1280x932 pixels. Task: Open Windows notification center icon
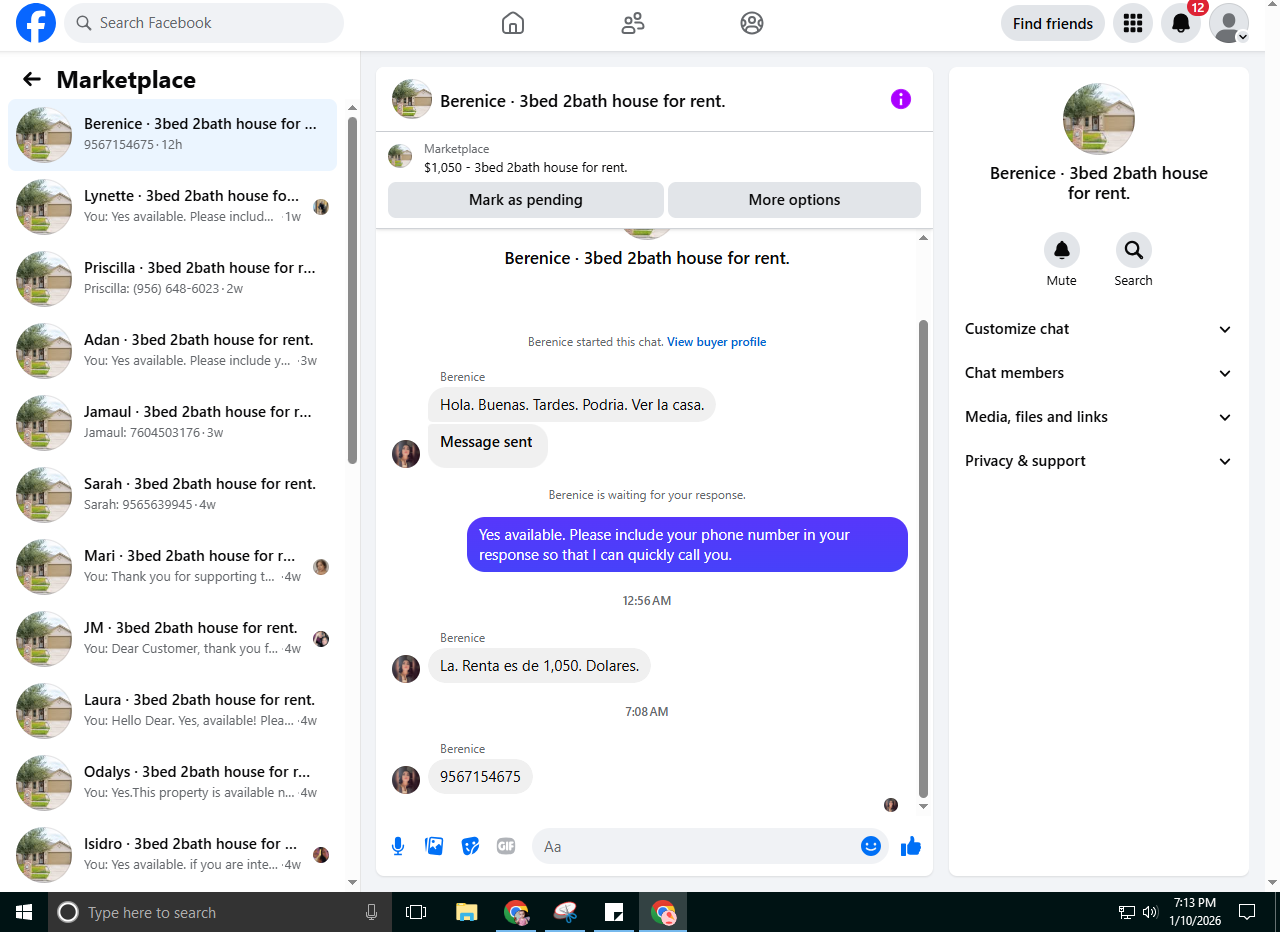(x=1247, y=912)
